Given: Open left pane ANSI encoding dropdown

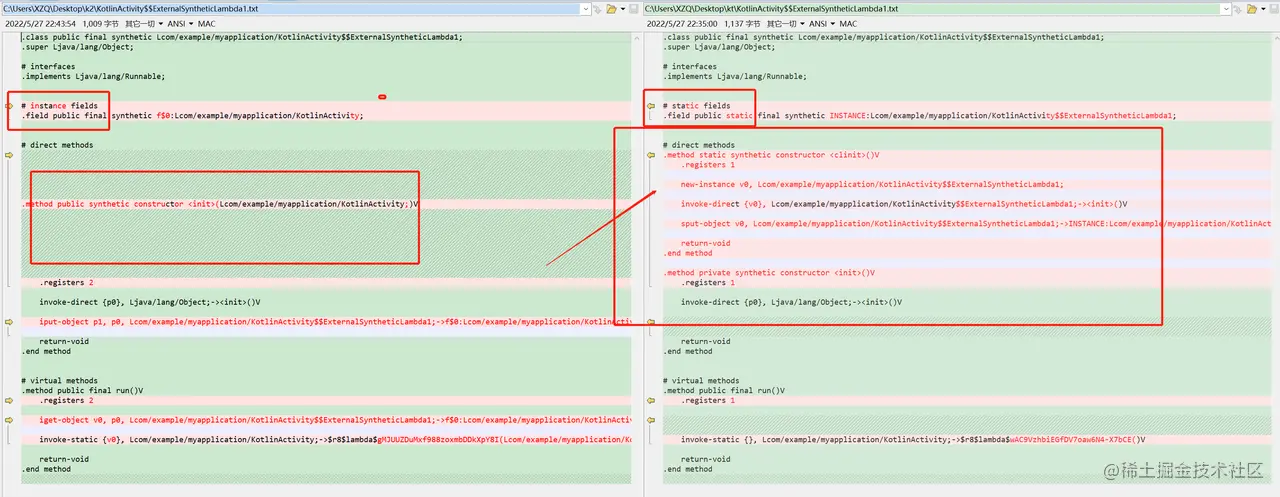Looking at the screenshot, I should [x=178, y=23].
